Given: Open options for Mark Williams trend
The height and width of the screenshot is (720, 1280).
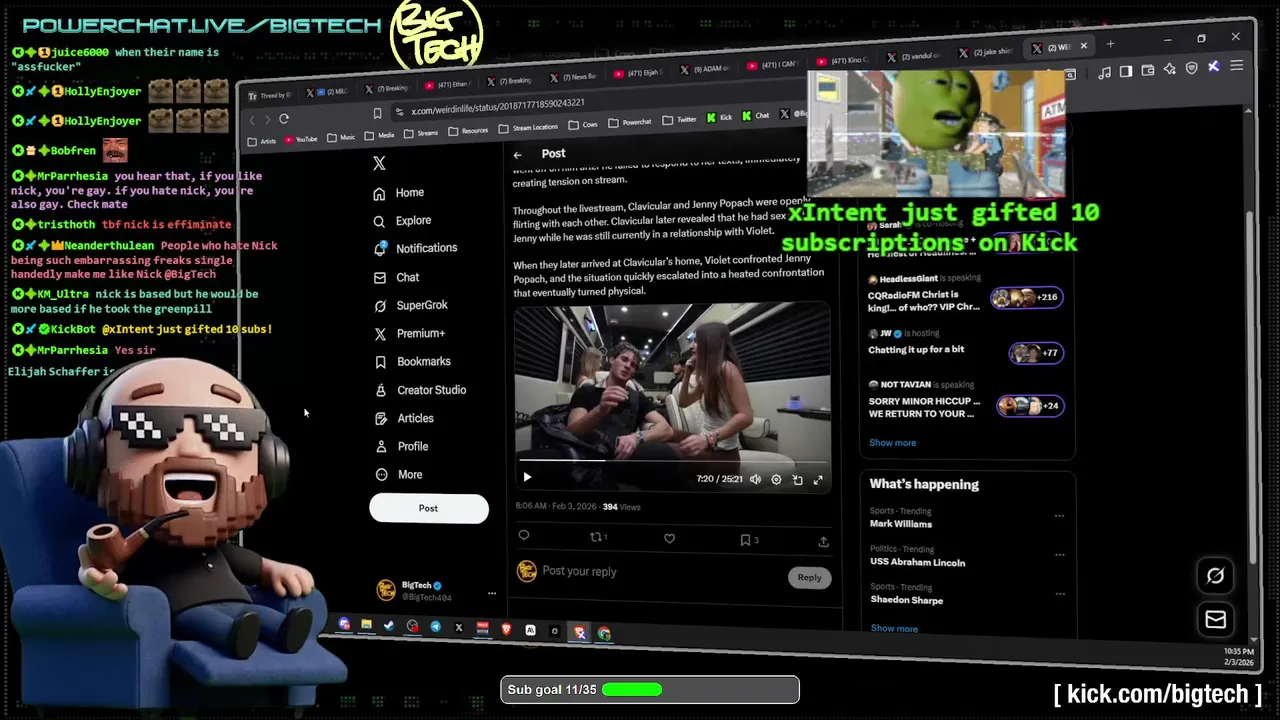Looking at the screenshot, I should tap(1059, 517).
